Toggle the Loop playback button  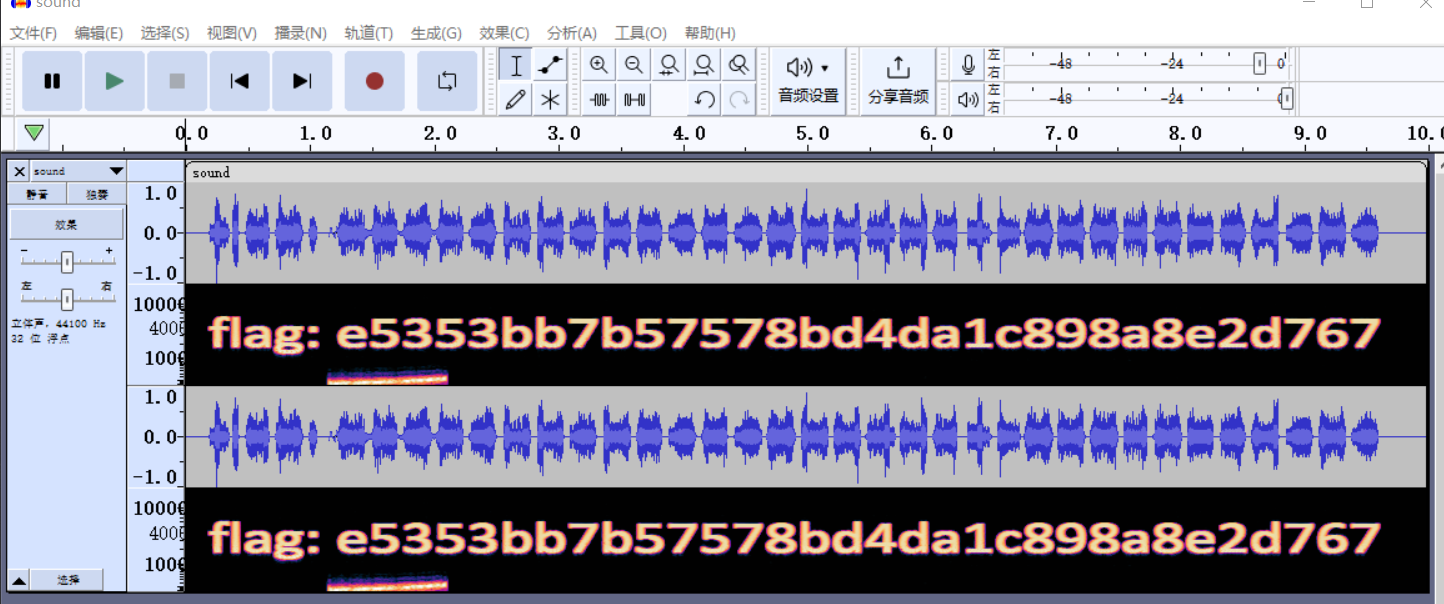tap(447, 81)
